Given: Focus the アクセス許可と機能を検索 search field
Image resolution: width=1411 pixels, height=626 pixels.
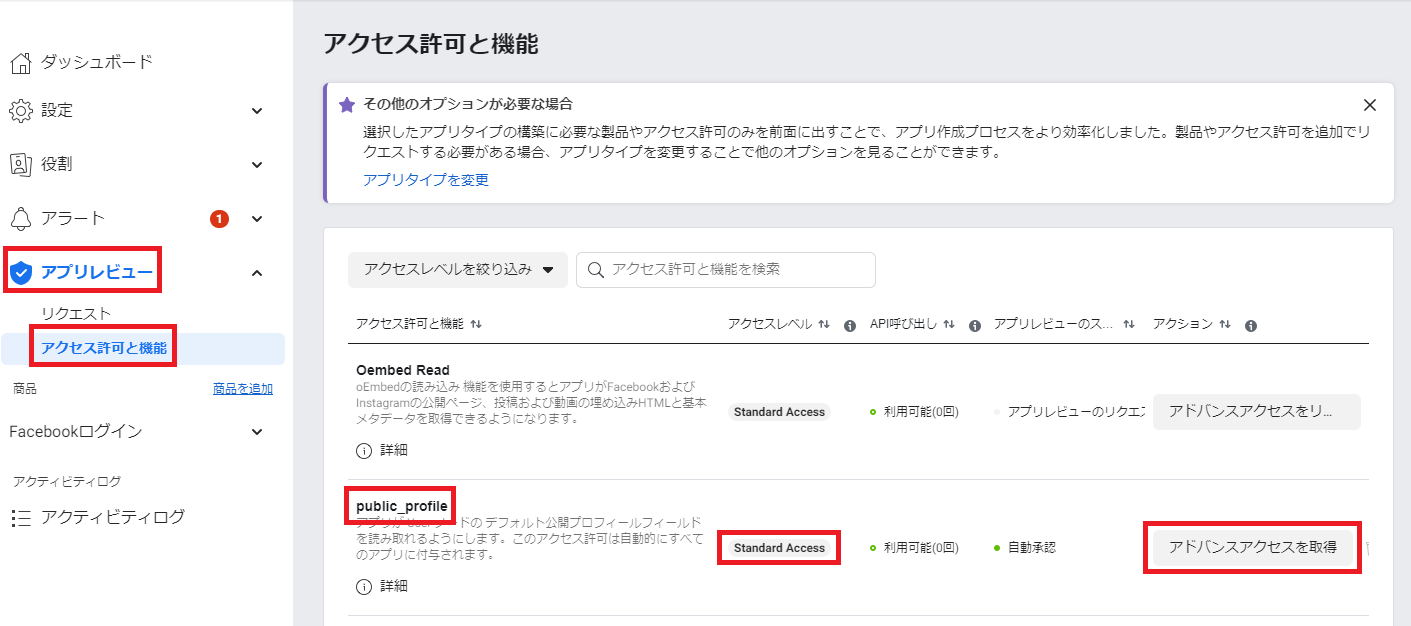Looking at the screenshot, I should (x=726, y=269).
